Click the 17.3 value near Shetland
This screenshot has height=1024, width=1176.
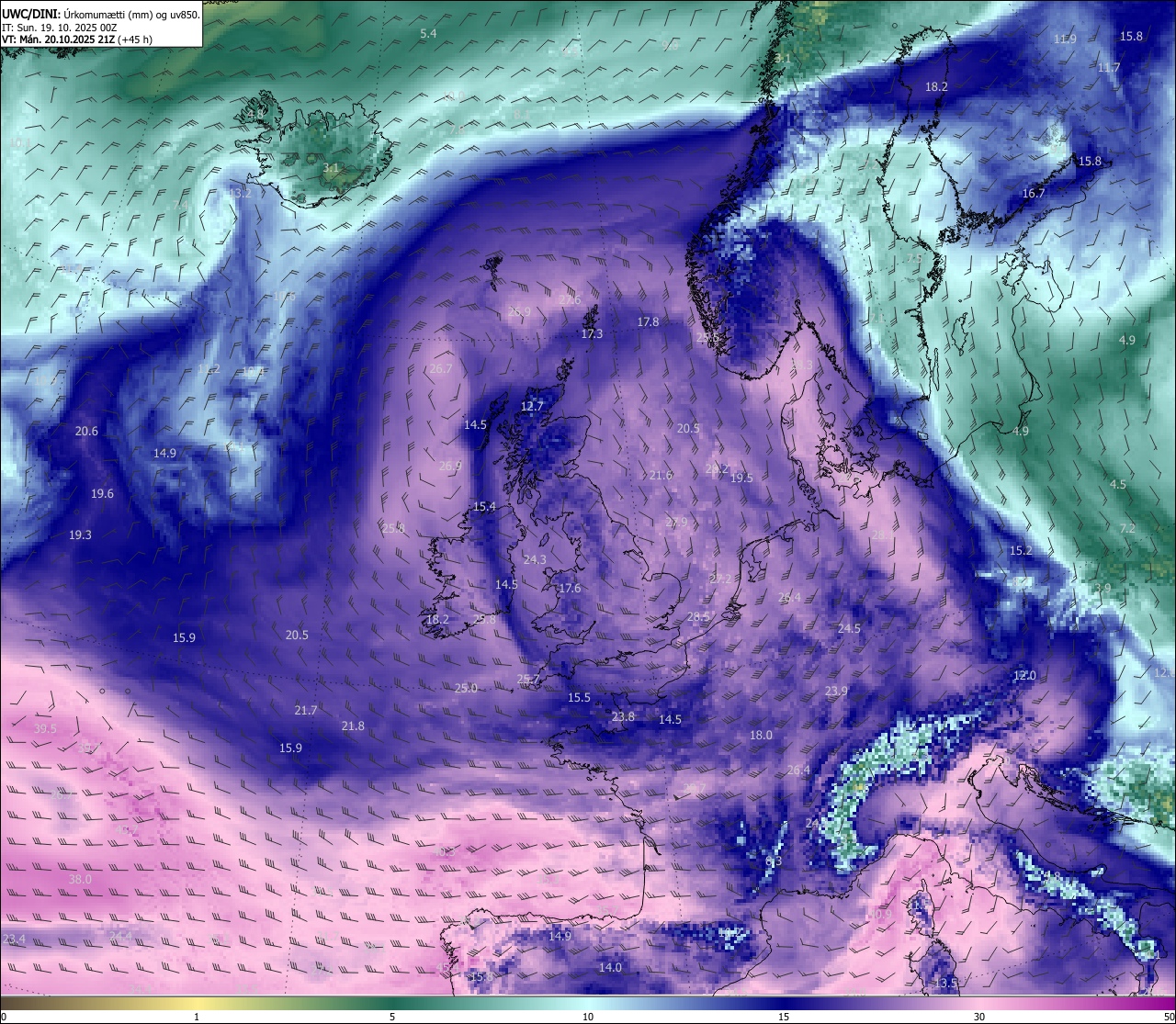(x=592, y=334)
